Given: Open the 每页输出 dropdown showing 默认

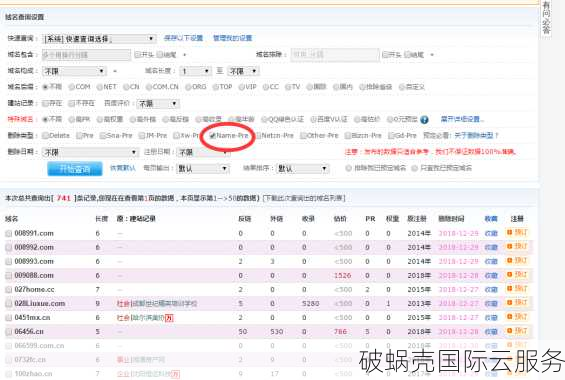Looking at the screenshot, I should (x=203, y=169).
